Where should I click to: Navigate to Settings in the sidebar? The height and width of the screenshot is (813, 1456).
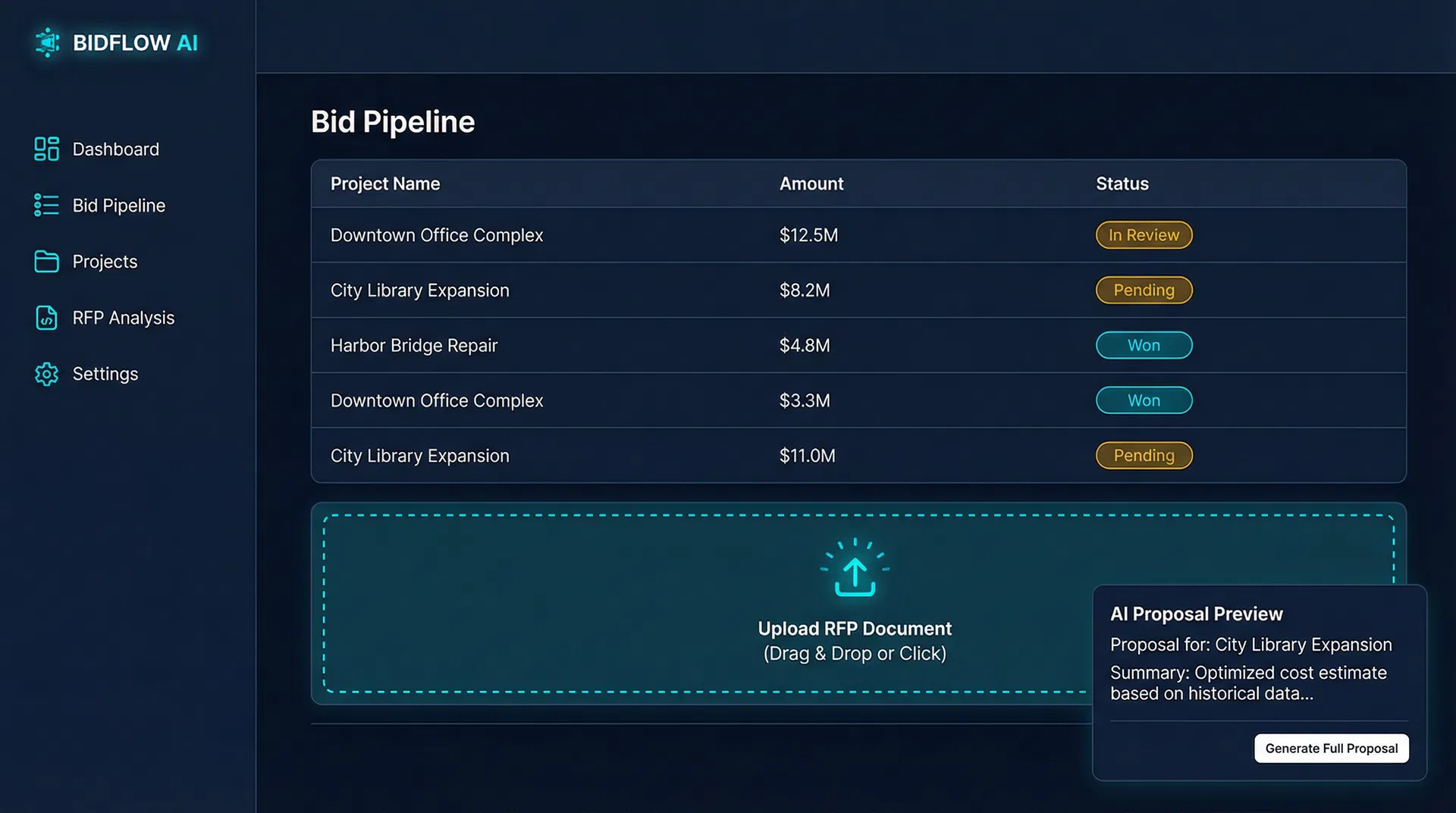pyautogui.click(x=105, y=374)
